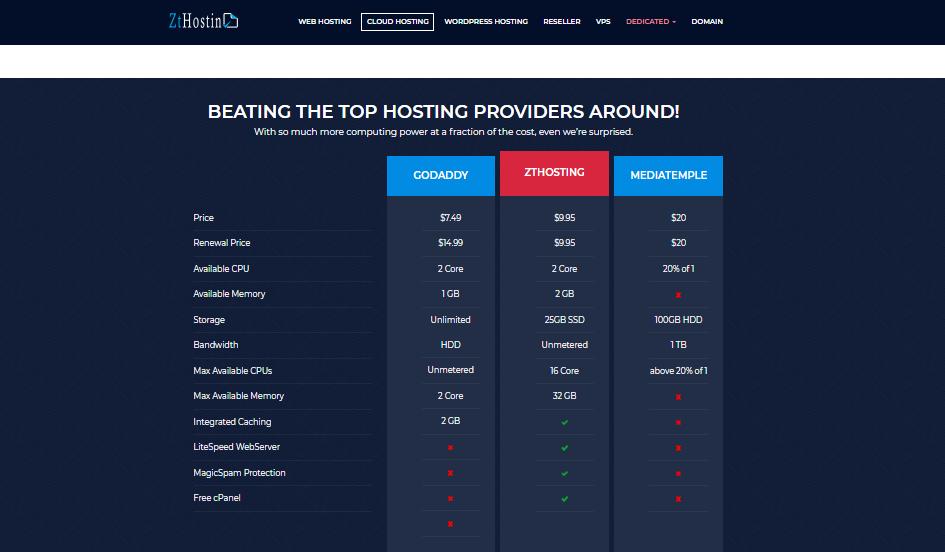Click GoDaddy red cross in Free cPanel row
The height and width of the screenshot is (552, 945).
pos(450,499)
